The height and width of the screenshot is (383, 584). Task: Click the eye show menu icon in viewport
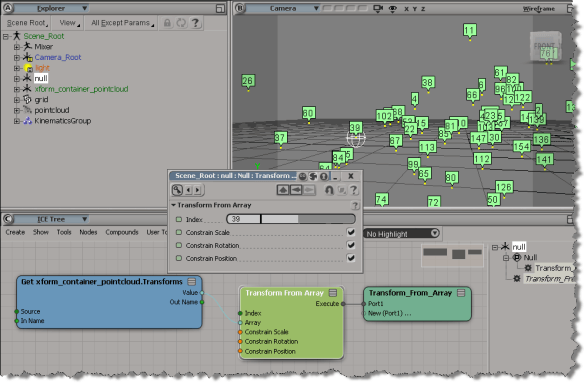click(393, 9)
